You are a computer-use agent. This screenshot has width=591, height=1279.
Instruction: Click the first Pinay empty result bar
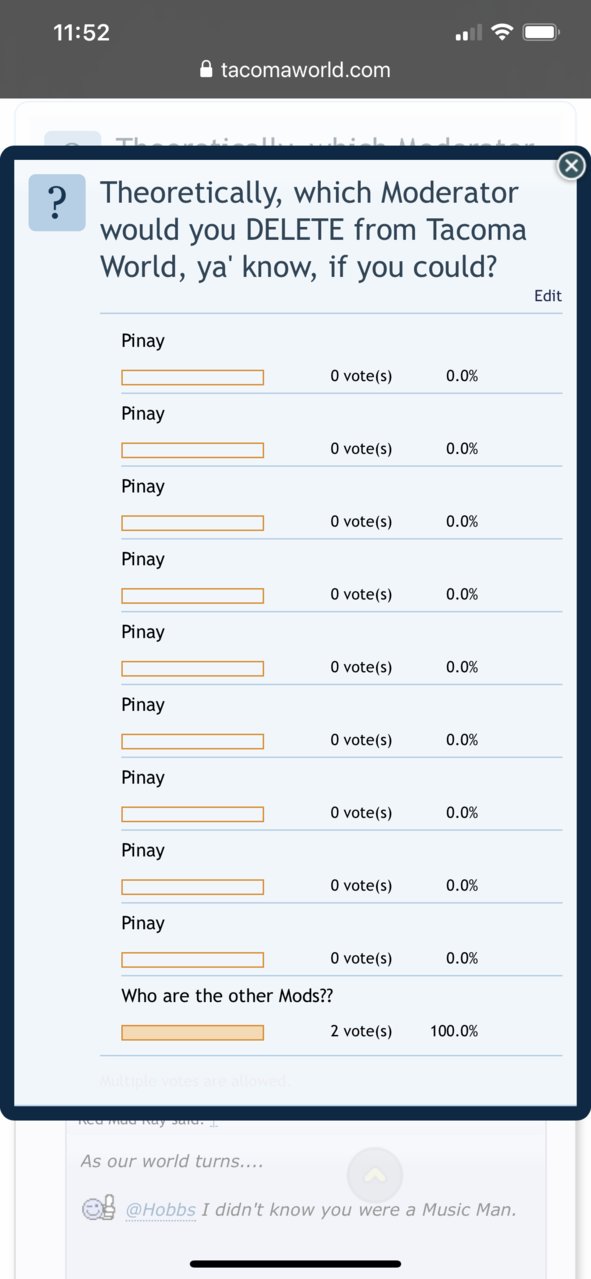(193, 377)
